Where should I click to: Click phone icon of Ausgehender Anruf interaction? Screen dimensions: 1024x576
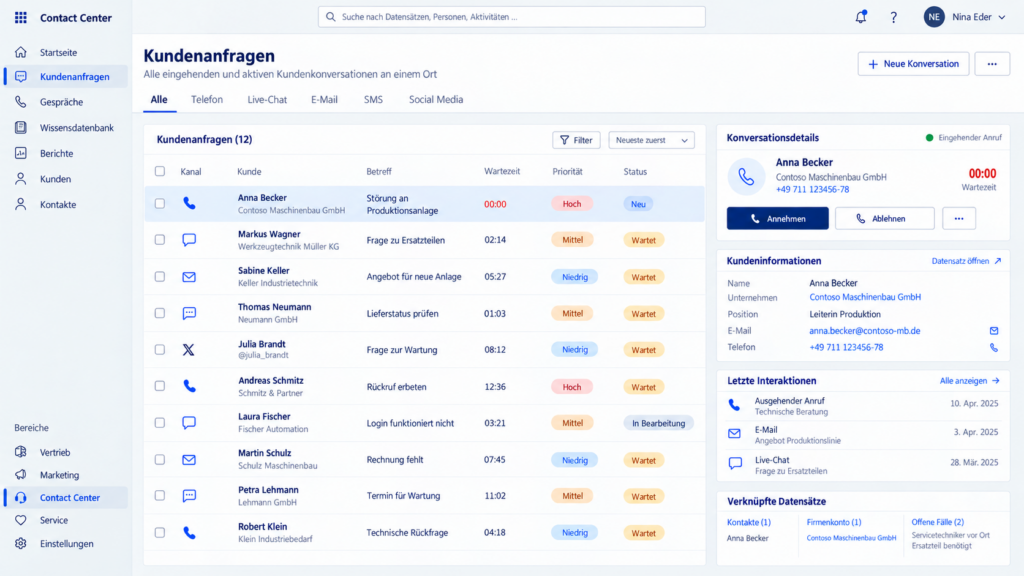(x=735, y=406)
